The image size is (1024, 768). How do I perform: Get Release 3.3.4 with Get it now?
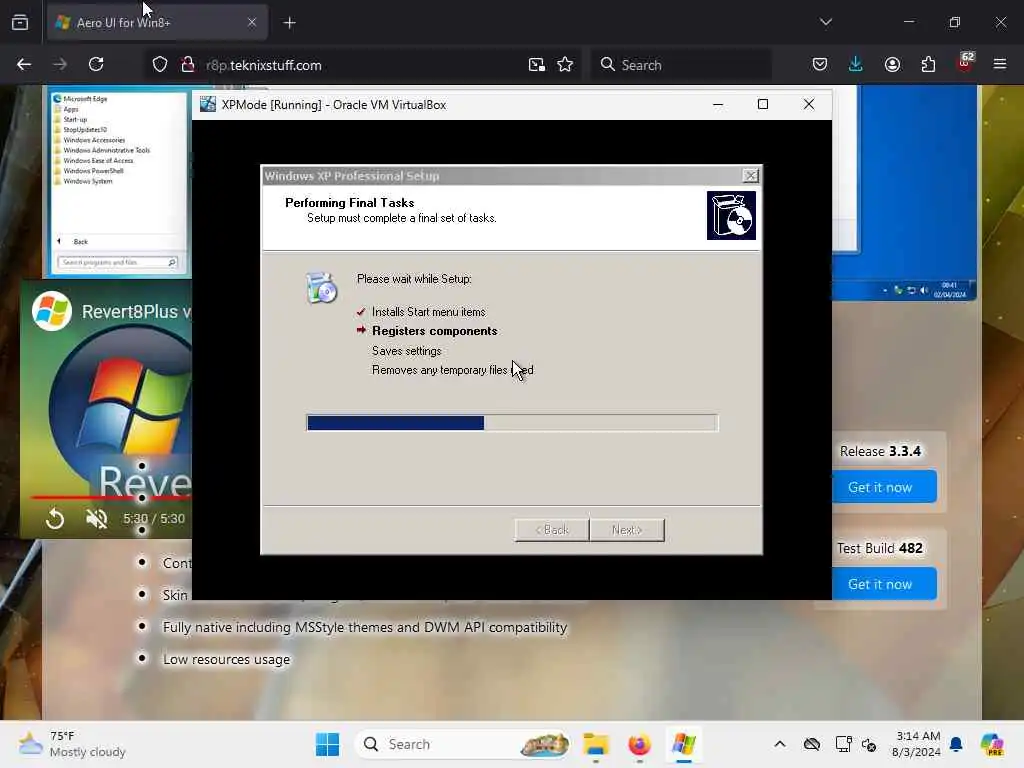880,487
